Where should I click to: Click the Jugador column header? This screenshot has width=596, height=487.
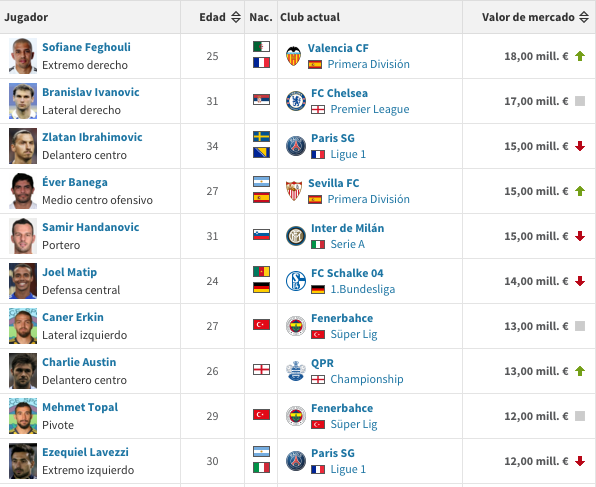26,17
